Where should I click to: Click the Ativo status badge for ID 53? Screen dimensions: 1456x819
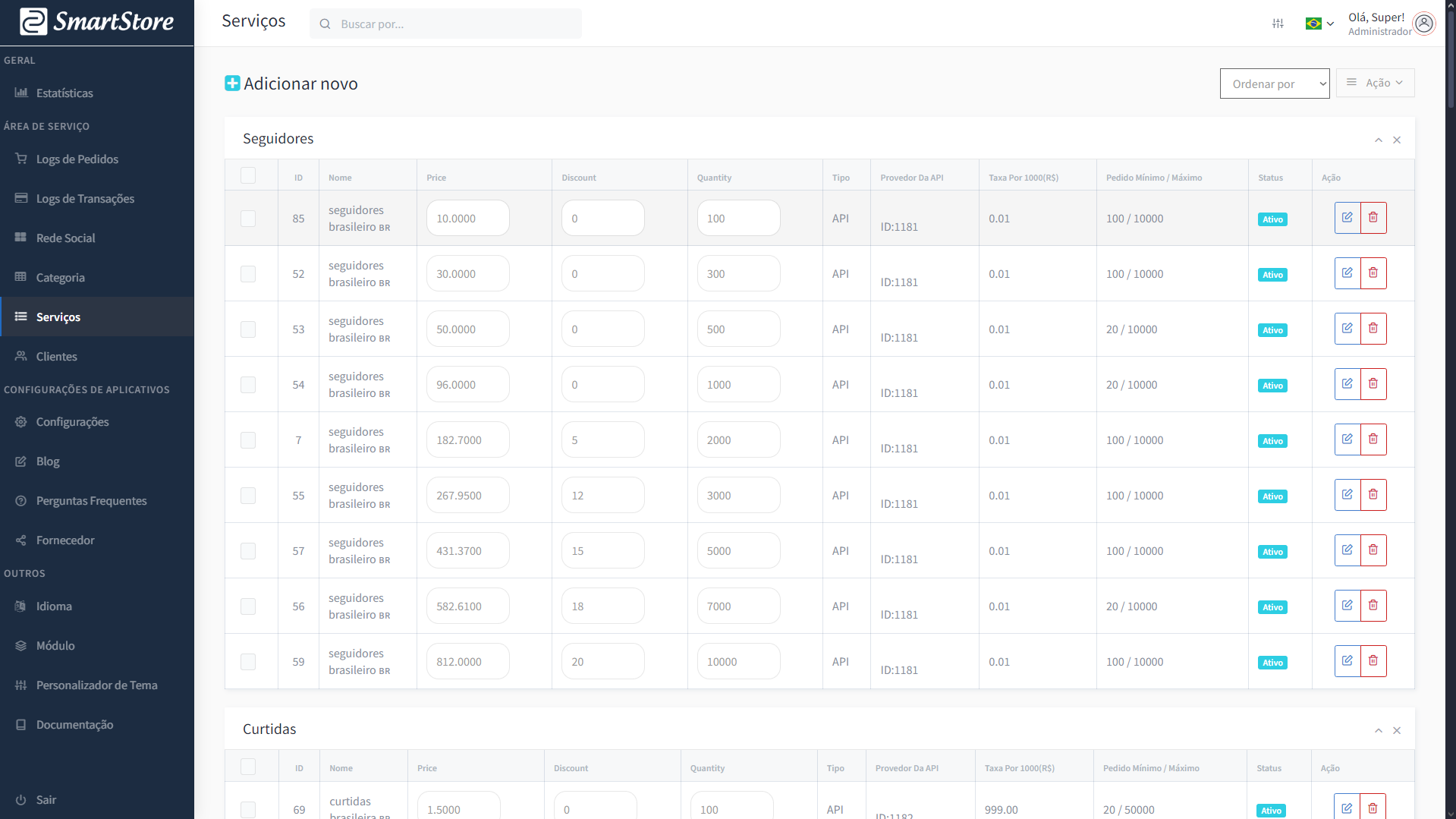click(1272, 330)
